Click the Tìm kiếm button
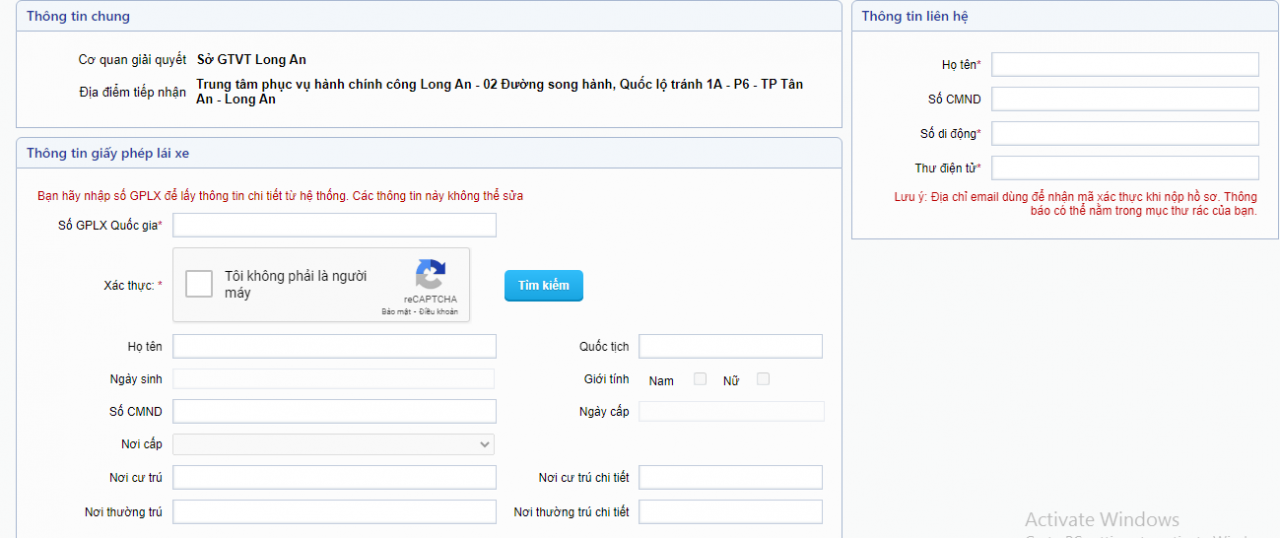The image size is (1280, 538). (x=543, y=285)
